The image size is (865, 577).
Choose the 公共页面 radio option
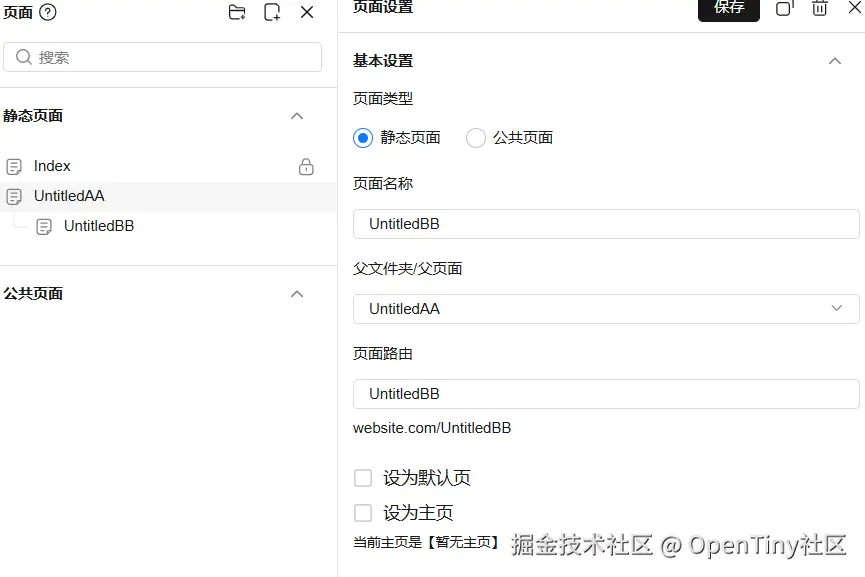[x=476, y=138]
